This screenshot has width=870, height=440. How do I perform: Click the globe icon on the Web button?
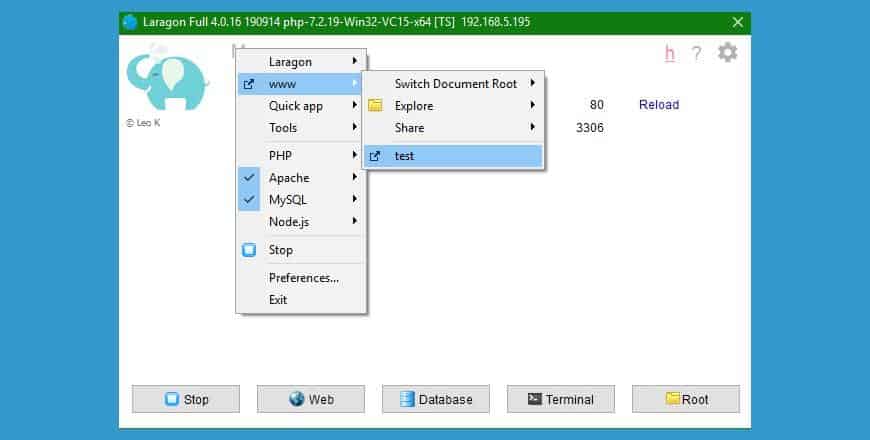[x=297, y=399]
